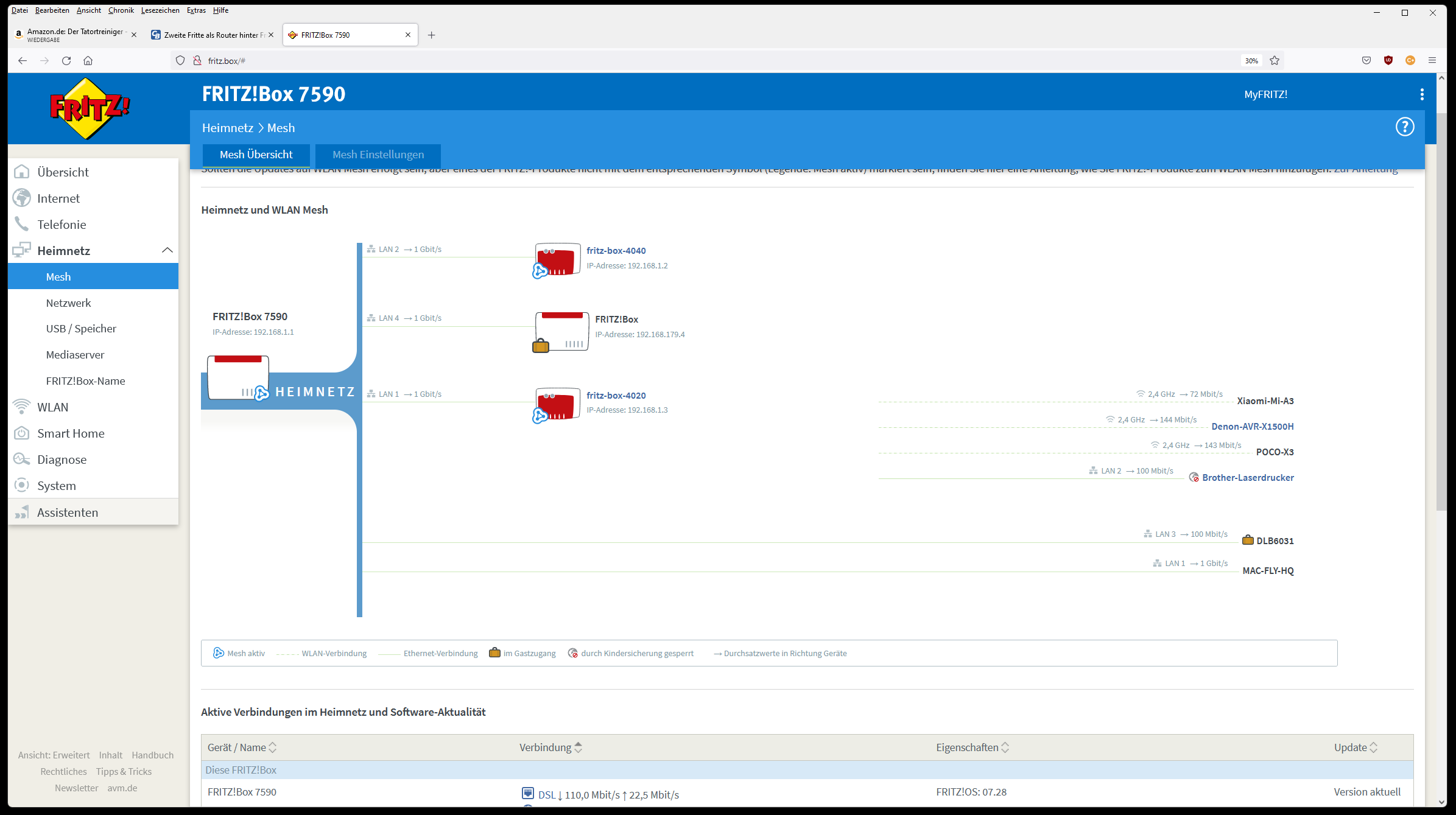
Task: Open the Chronik menu
Action: click(x=121, y=10)
